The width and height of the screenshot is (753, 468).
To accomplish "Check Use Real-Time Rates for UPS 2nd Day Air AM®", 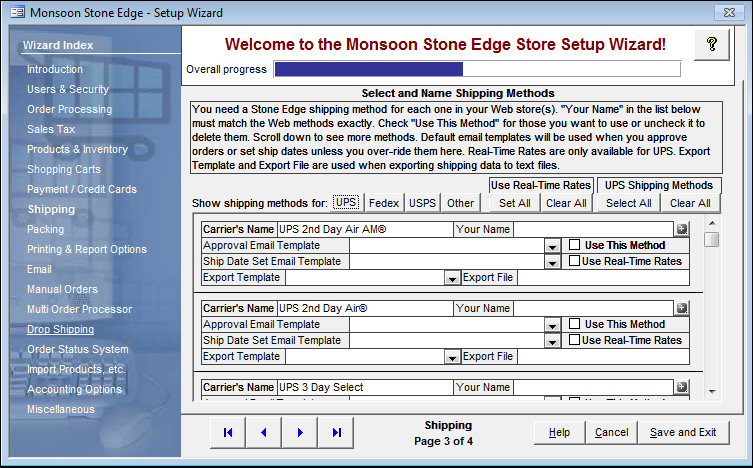I will pos(574,261).
